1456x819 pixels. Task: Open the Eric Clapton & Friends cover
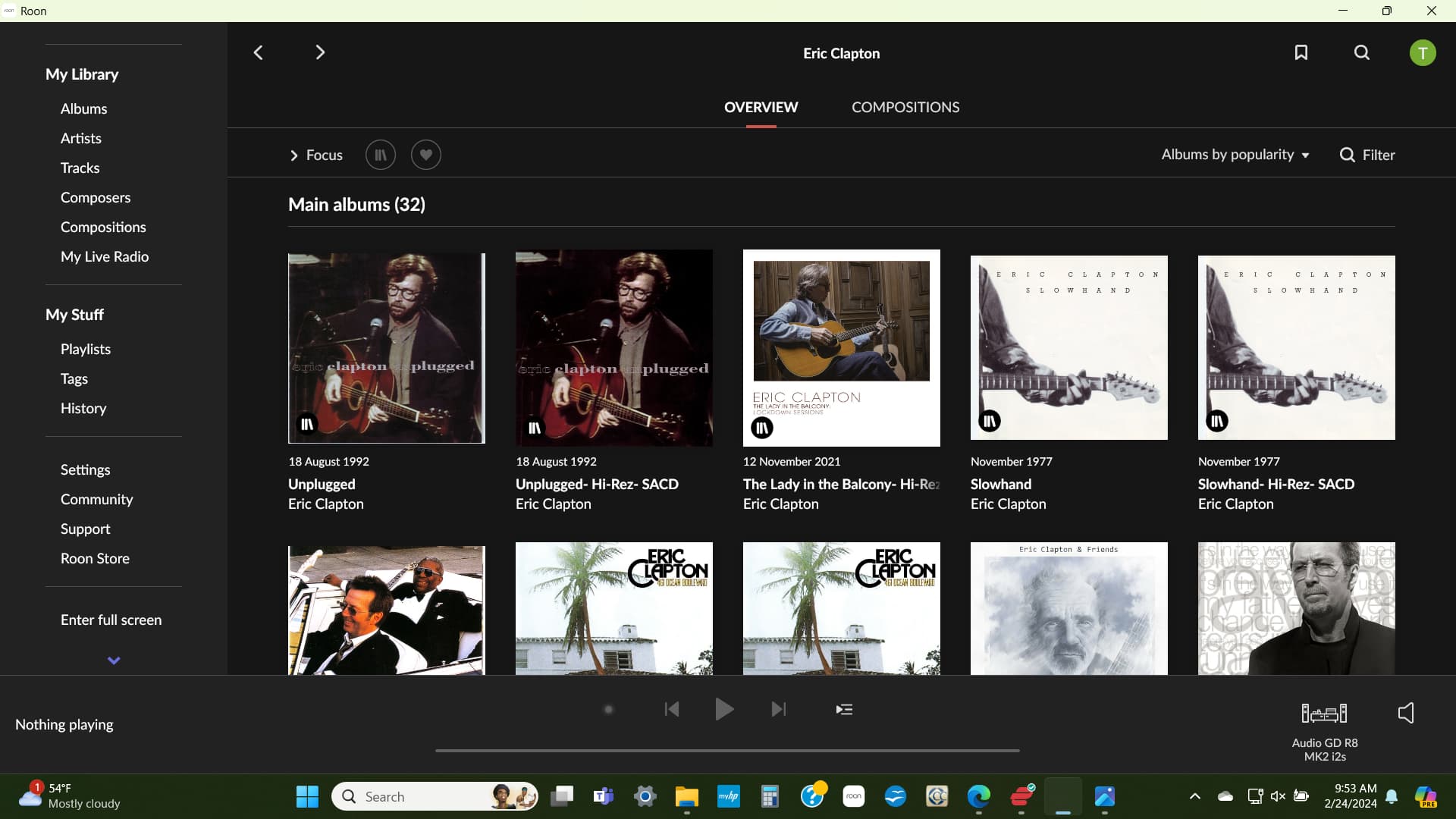click(x=1069, y=608)
